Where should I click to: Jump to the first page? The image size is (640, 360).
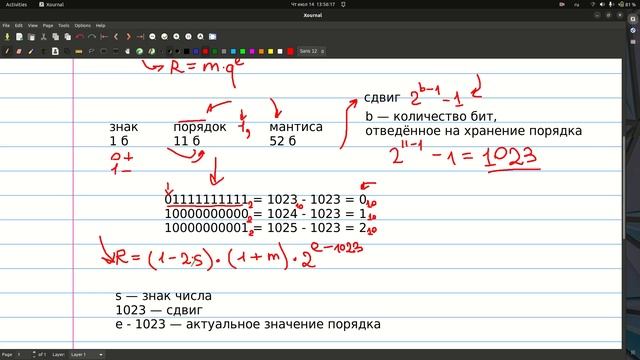coord(104,37)
